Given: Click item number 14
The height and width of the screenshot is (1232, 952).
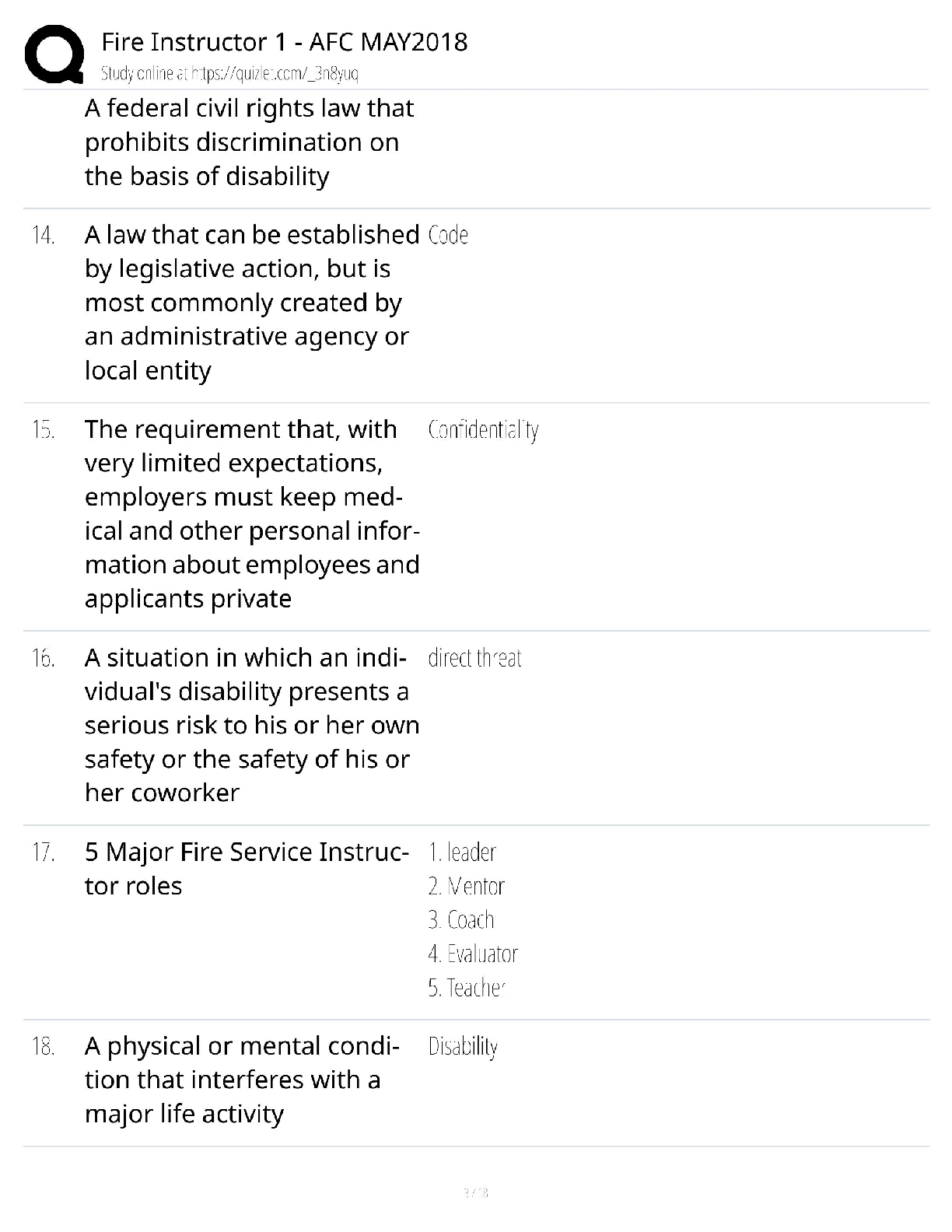Looking at the screenshot, I should pyautogui.click(x=44, y=235).
